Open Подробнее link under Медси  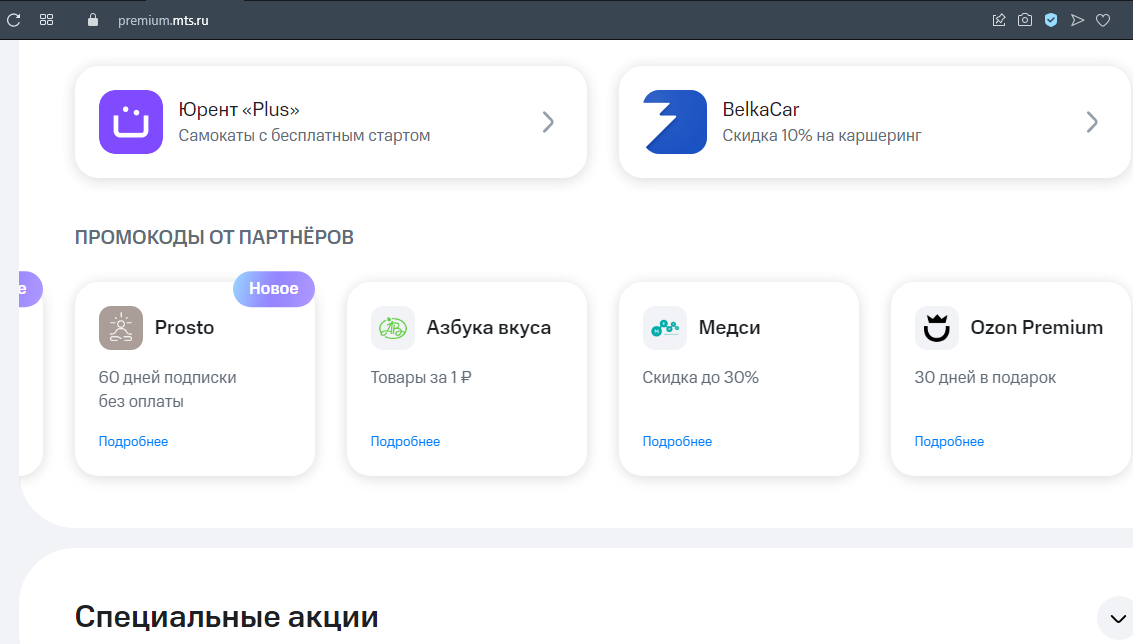(677, 442)
